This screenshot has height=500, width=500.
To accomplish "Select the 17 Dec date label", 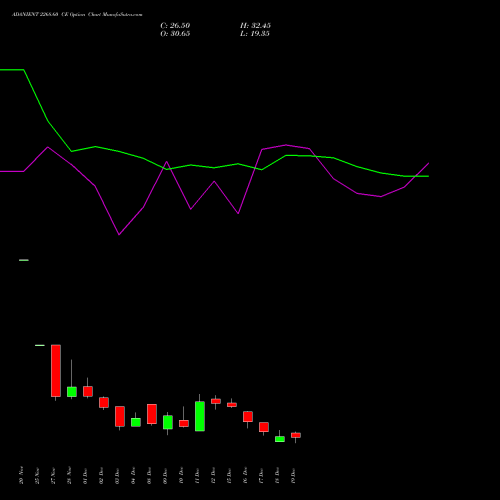I will pyautogui.click(x=261, y=475).
